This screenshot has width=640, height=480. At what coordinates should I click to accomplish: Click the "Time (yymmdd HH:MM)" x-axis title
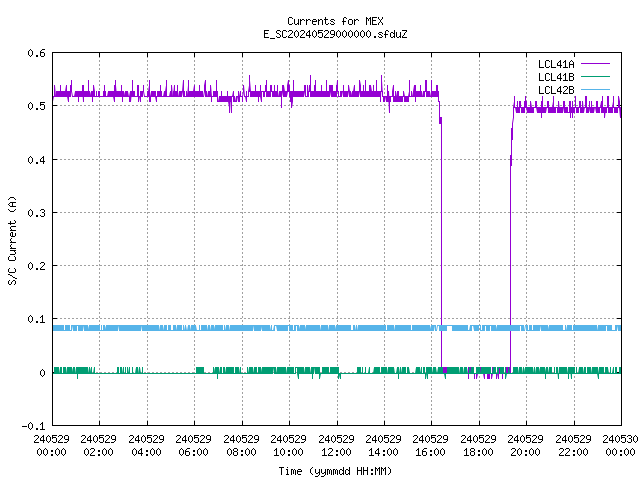335,471
